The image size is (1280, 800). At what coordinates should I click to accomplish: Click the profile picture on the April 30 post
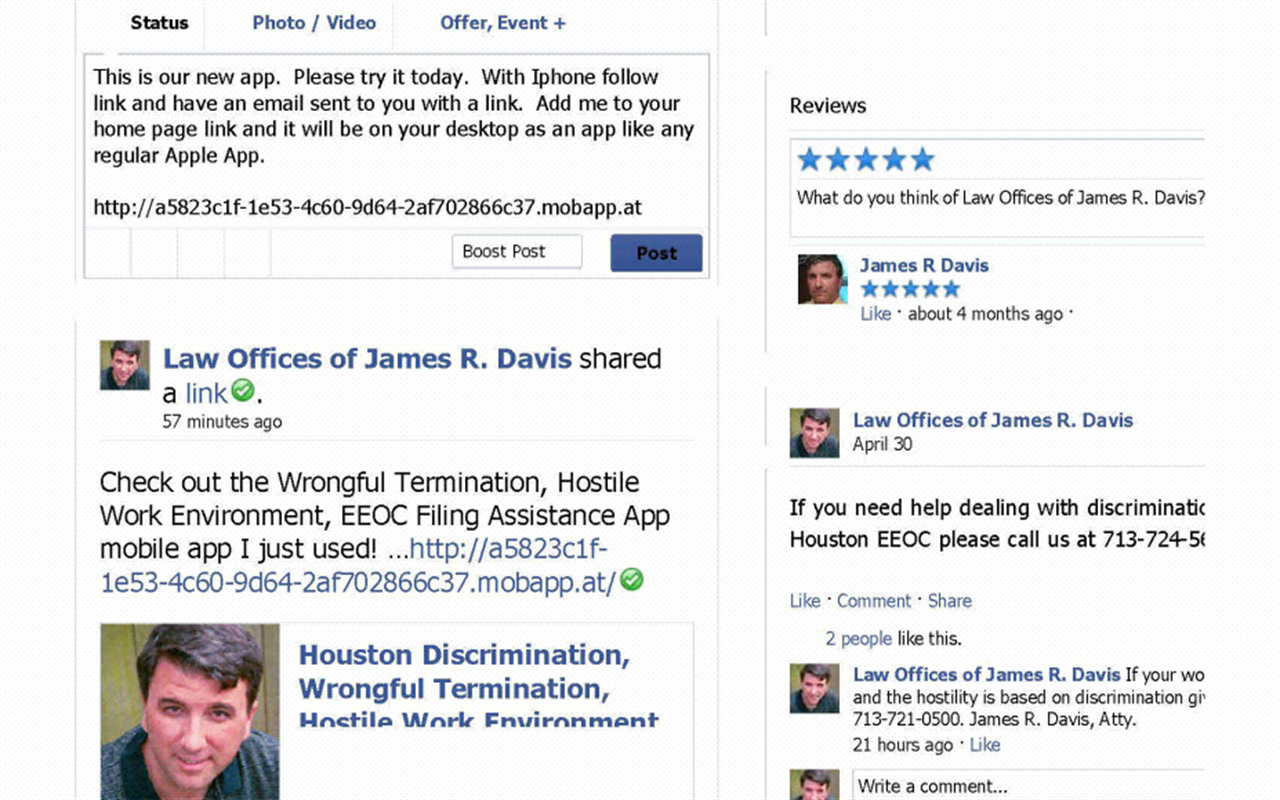click(x=814, y=434)
